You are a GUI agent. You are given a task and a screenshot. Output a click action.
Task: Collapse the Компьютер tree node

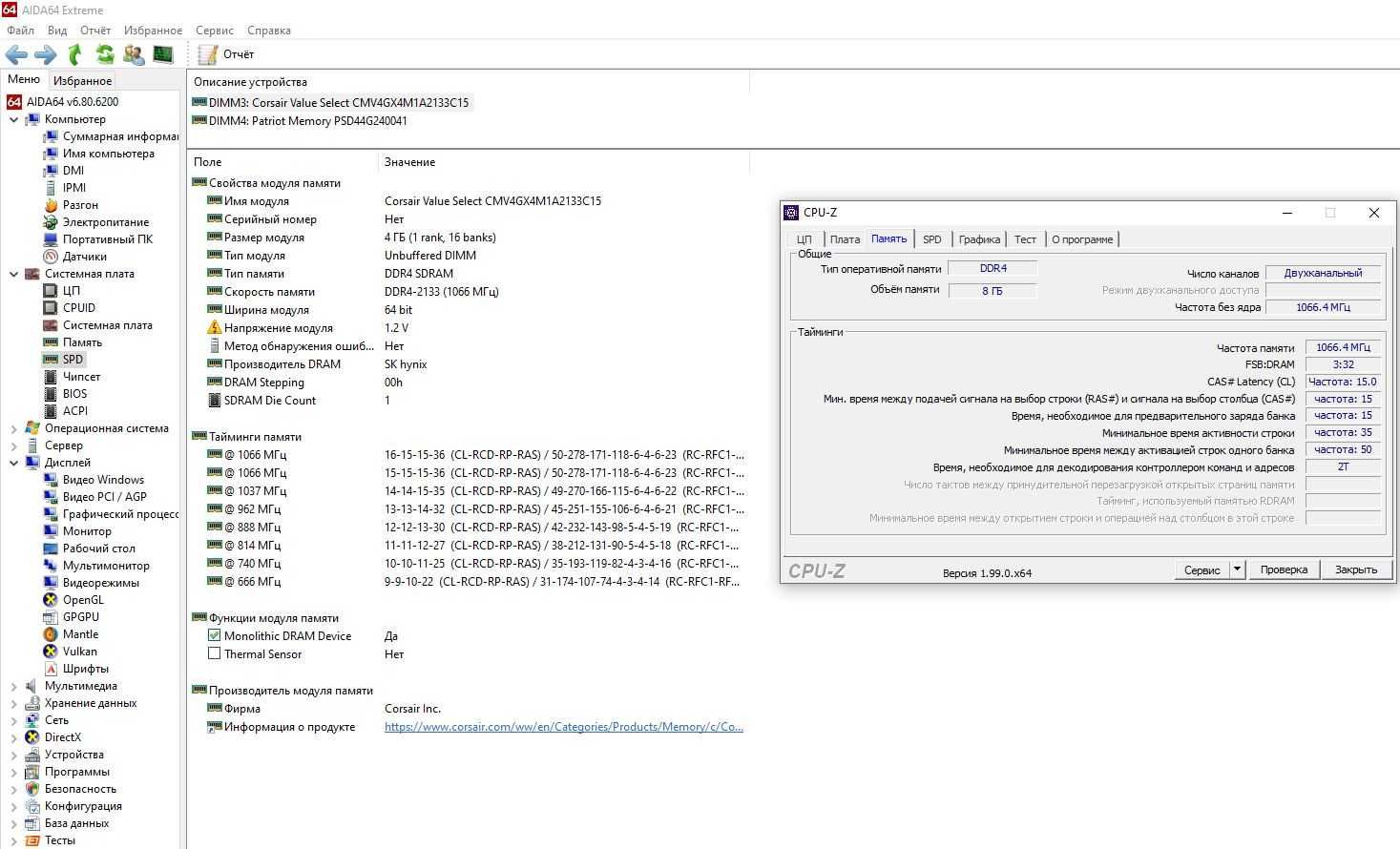pyautogui.click(x=13, y=120)
